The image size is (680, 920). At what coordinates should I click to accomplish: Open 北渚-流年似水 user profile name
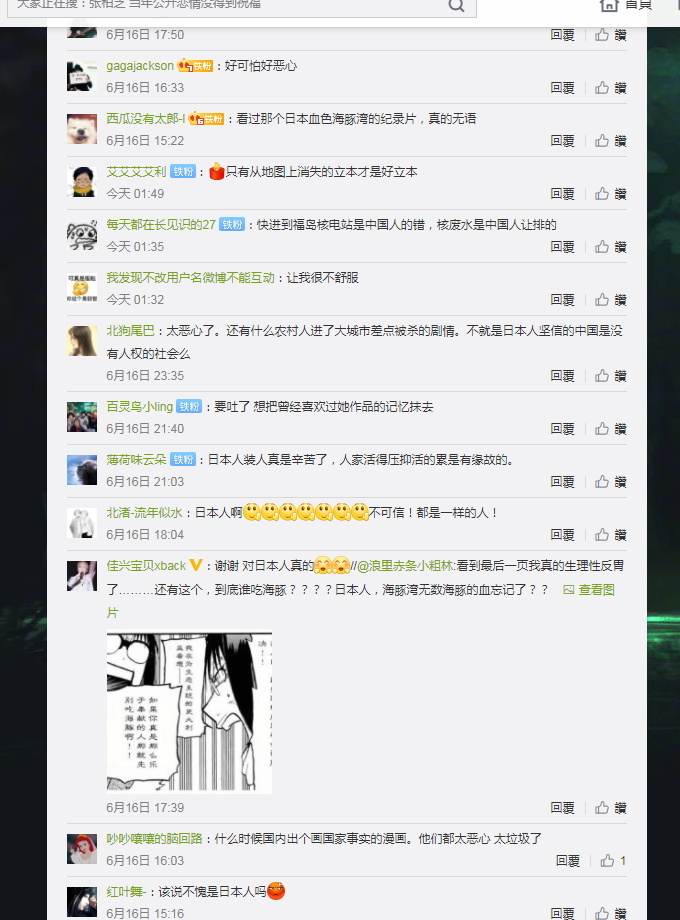(x=144, y=513)
